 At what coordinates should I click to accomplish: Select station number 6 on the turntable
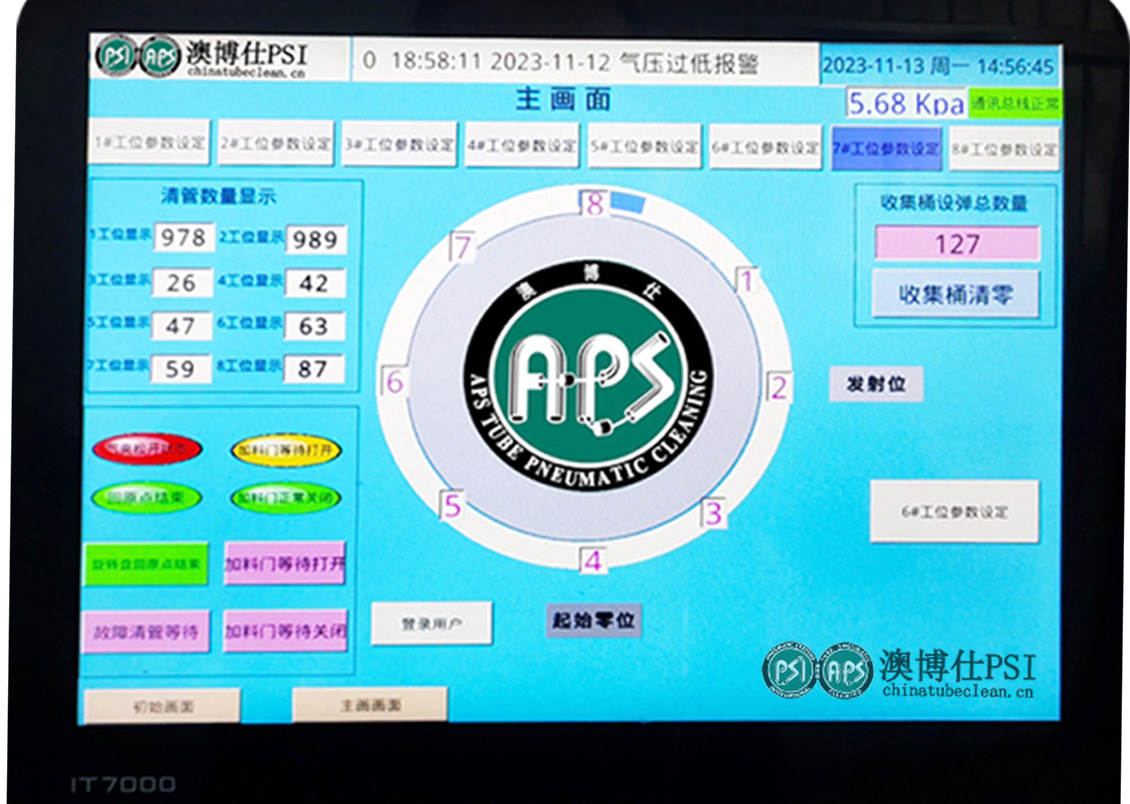pyautogui.click(x=394, y=382)
